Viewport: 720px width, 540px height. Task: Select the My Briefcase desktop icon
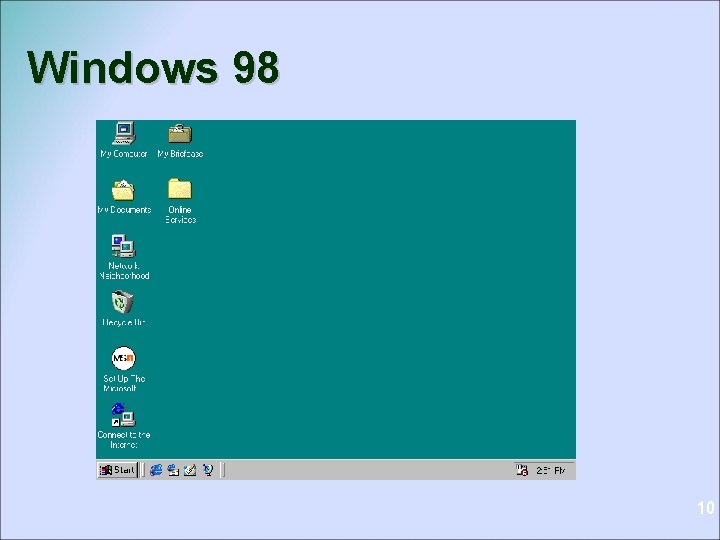180,134
